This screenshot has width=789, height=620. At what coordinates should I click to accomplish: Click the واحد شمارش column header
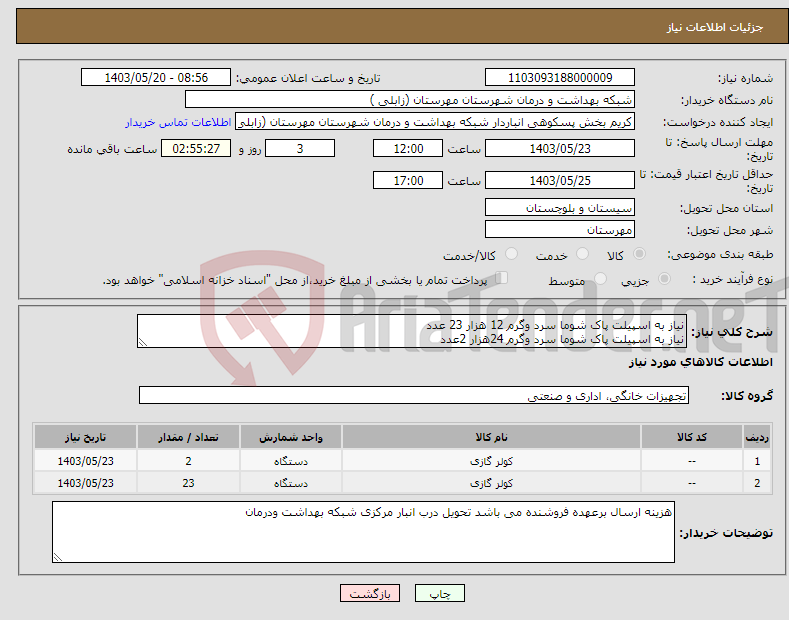tap(291, 437)
